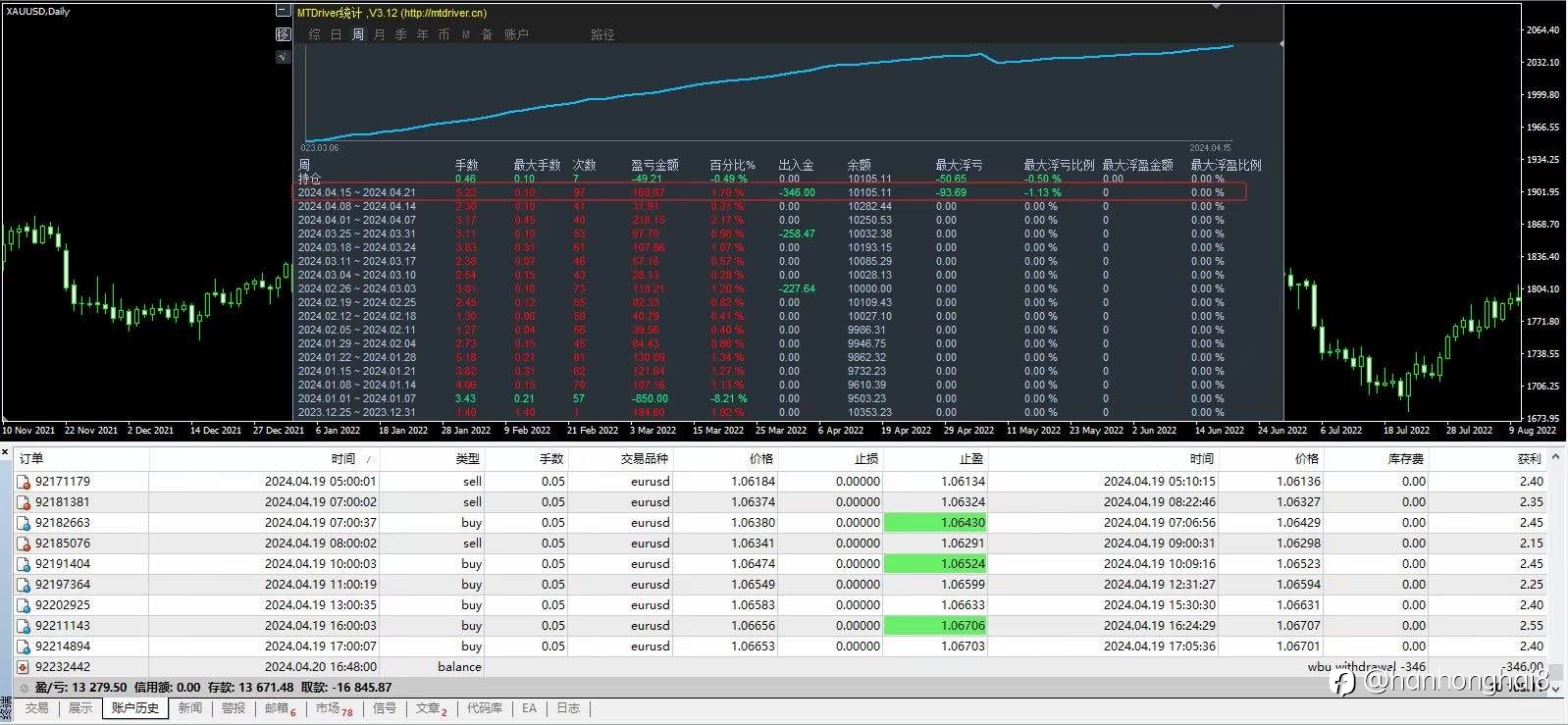Switch MTDriver stats to 日 daily tab
This screenshot has width=1568, height=725.
click(x=337, y=34)
